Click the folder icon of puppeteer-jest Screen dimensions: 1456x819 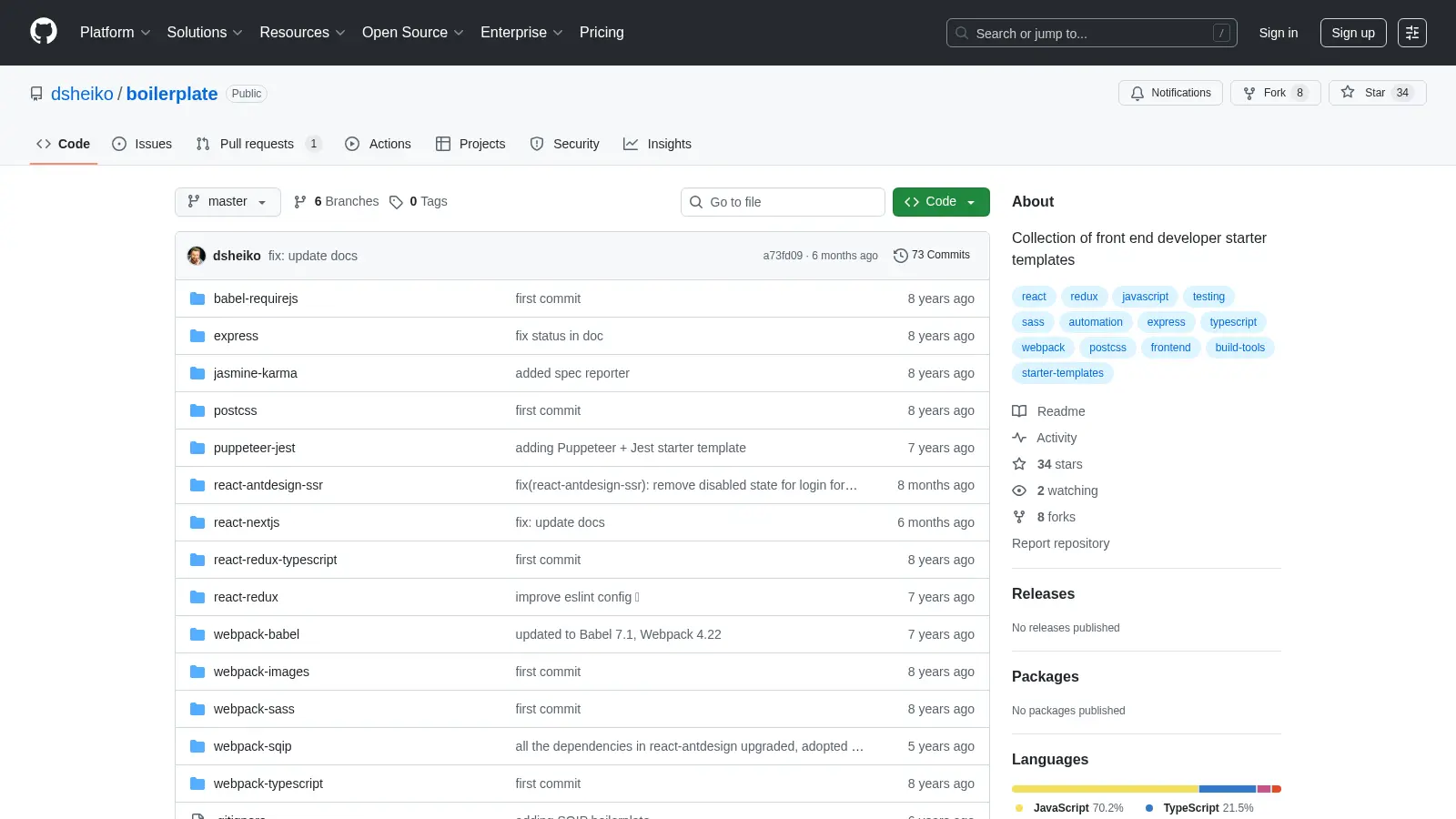pos(197,448)
